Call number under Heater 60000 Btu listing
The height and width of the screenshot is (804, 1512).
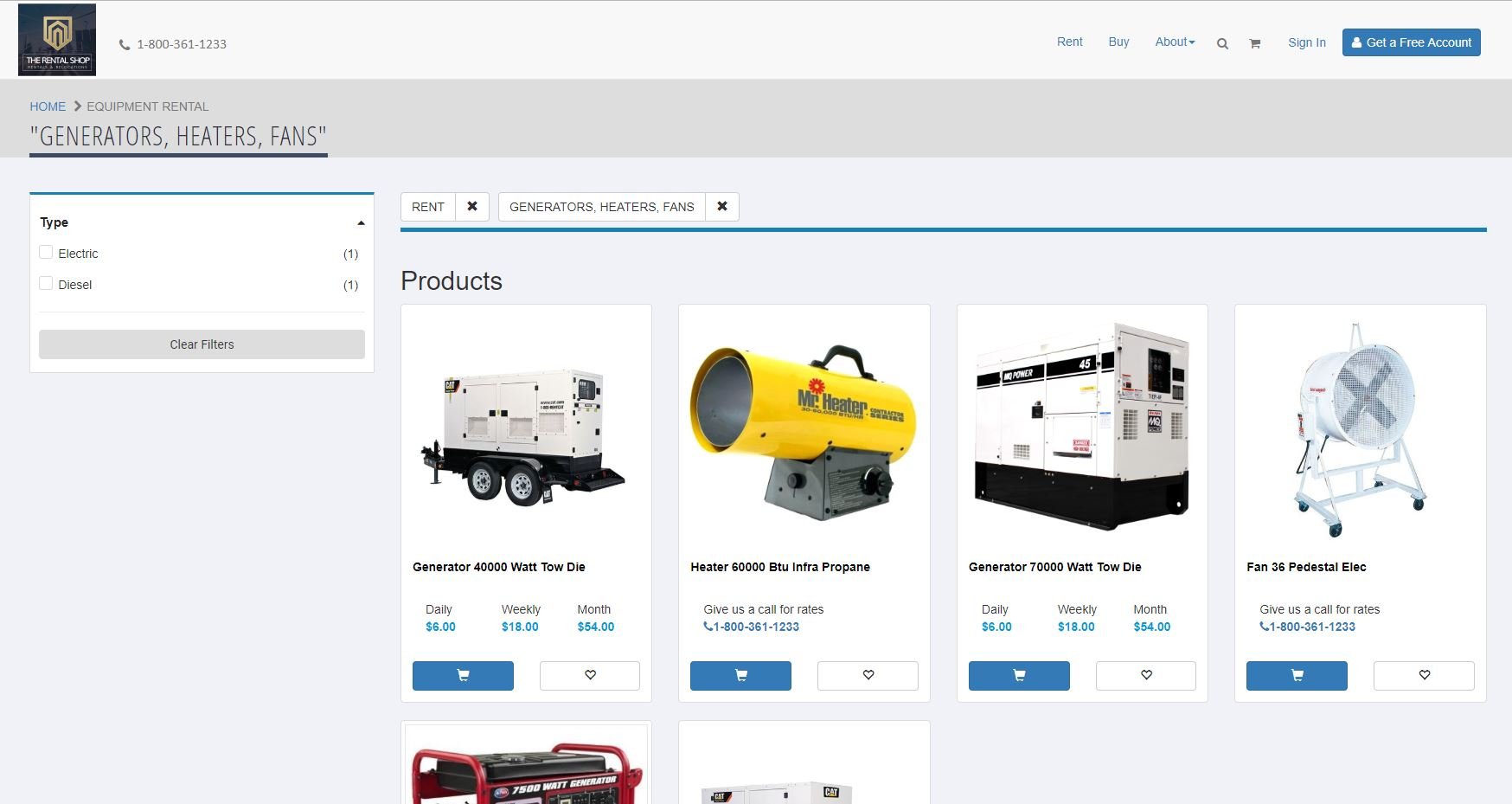(x=752, y=627)
